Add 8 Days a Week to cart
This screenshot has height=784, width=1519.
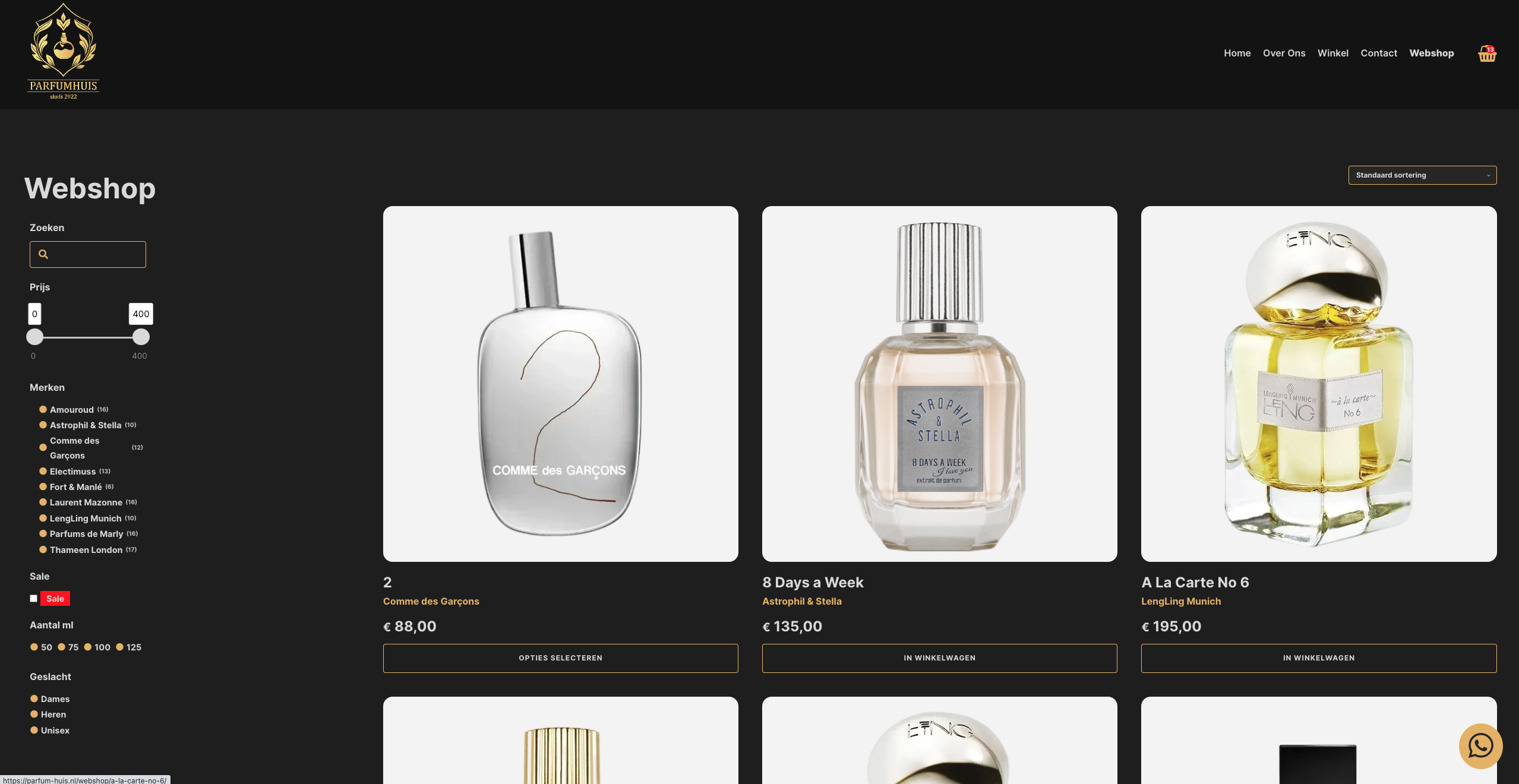coord(939,658)
